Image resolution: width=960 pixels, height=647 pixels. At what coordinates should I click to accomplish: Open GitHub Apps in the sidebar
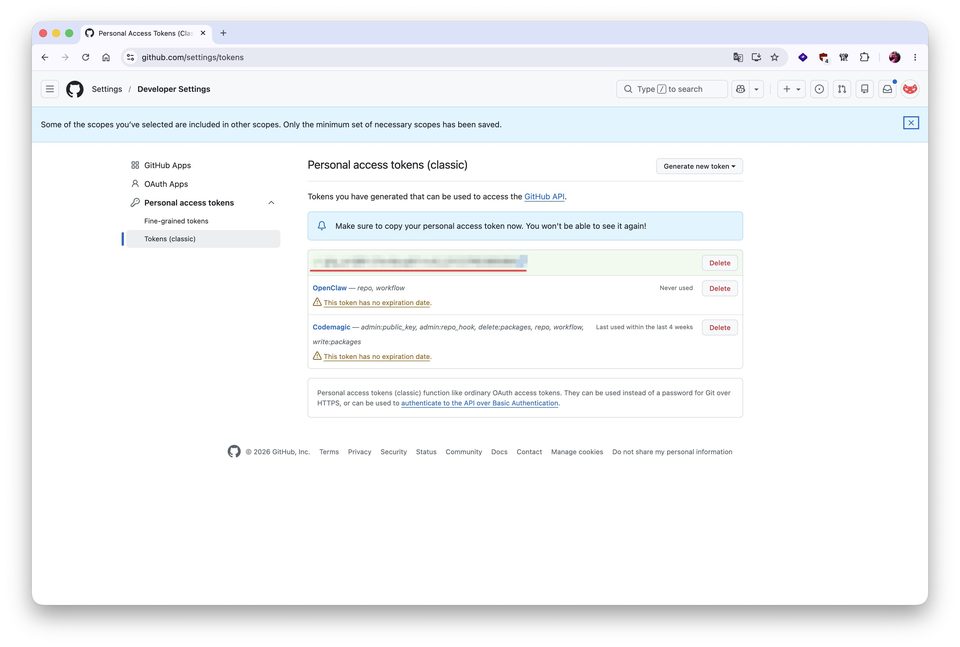click(x=167, y=165)
